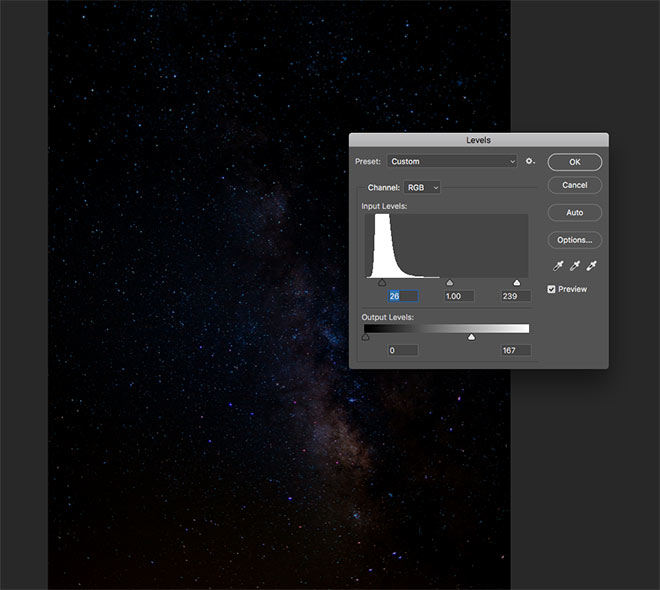The width and height of the screenshot is (660, 590).
Task: Open the Options... dialog
Action: [x=575, y=240]
